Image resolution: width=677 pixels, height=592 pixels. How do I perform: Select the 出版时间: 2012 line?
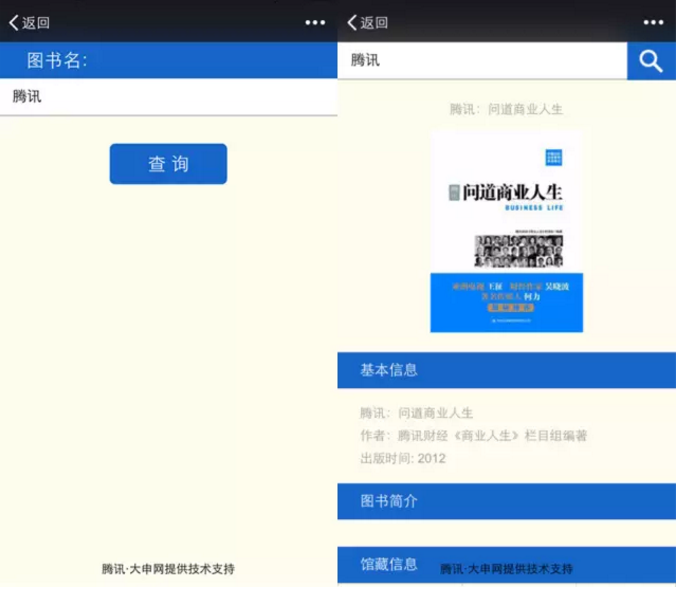pyautogui.click(x=403, y=458)
